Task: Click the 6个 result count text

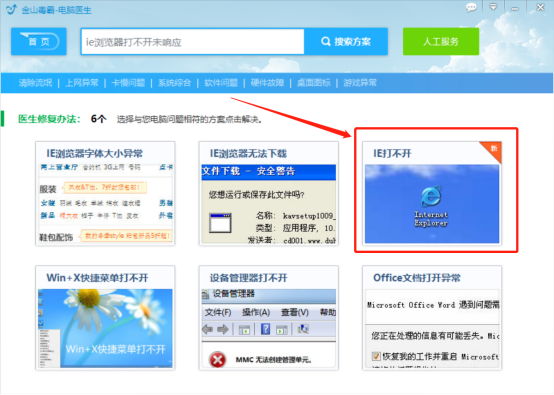Action: pyautogui.click(x=98, y=119)
